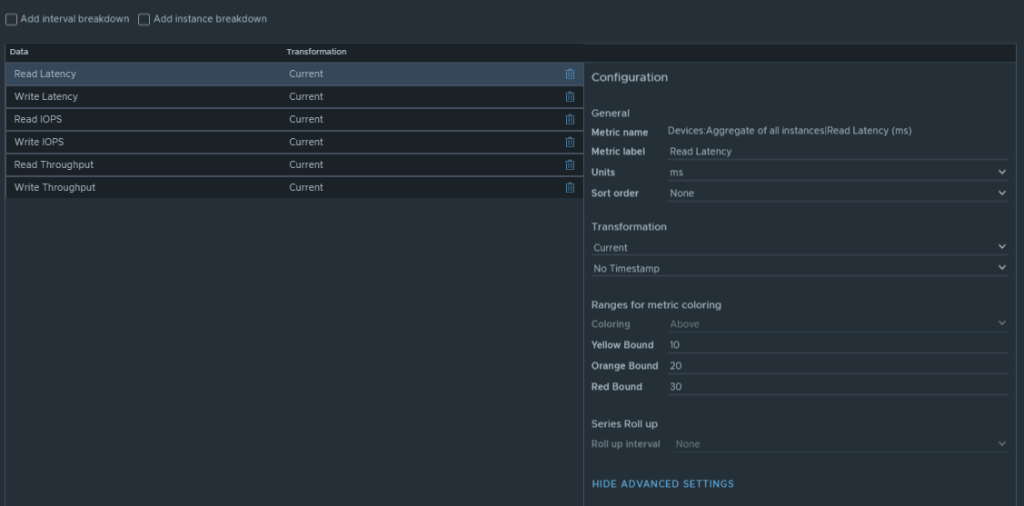The height and width of the screenshot is (506, 1024).
Task: Select the Write Latency data row
Action: pos(150,97)
